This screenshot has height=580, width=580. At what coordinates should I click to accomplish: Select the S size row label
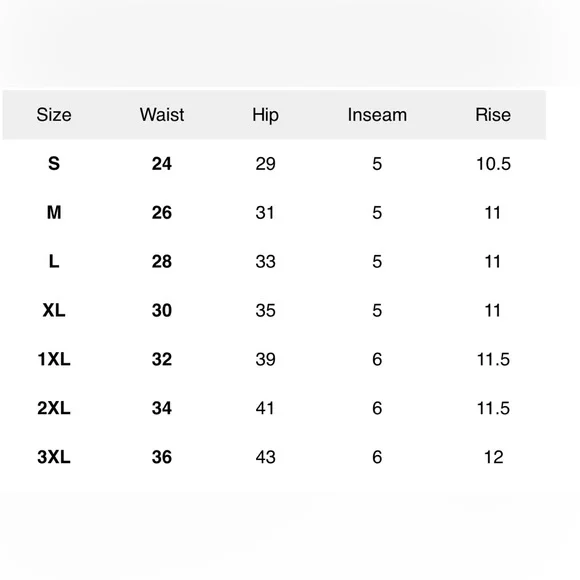[x=54, y=163]
